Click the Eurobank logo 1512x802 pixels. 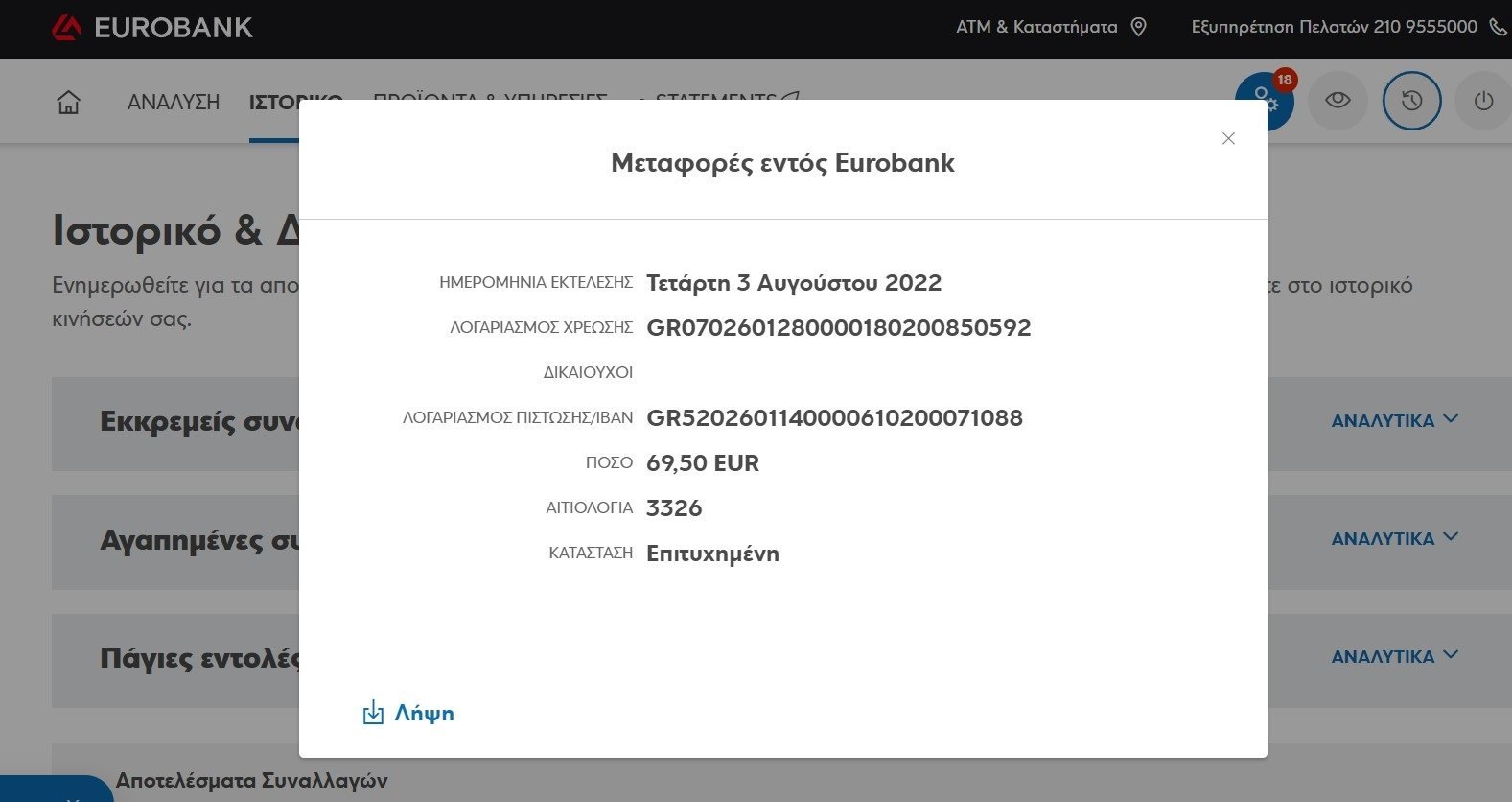click(152, 28)
